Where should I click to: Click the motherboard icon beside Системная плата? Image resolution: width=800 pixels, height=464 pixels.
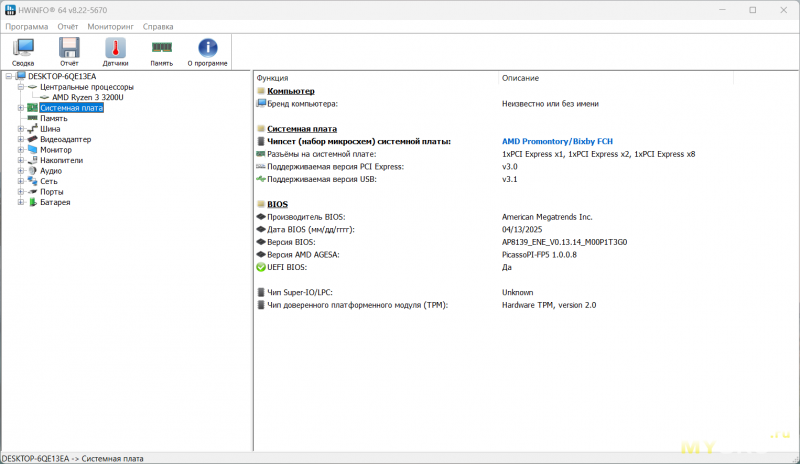(32, 108)
